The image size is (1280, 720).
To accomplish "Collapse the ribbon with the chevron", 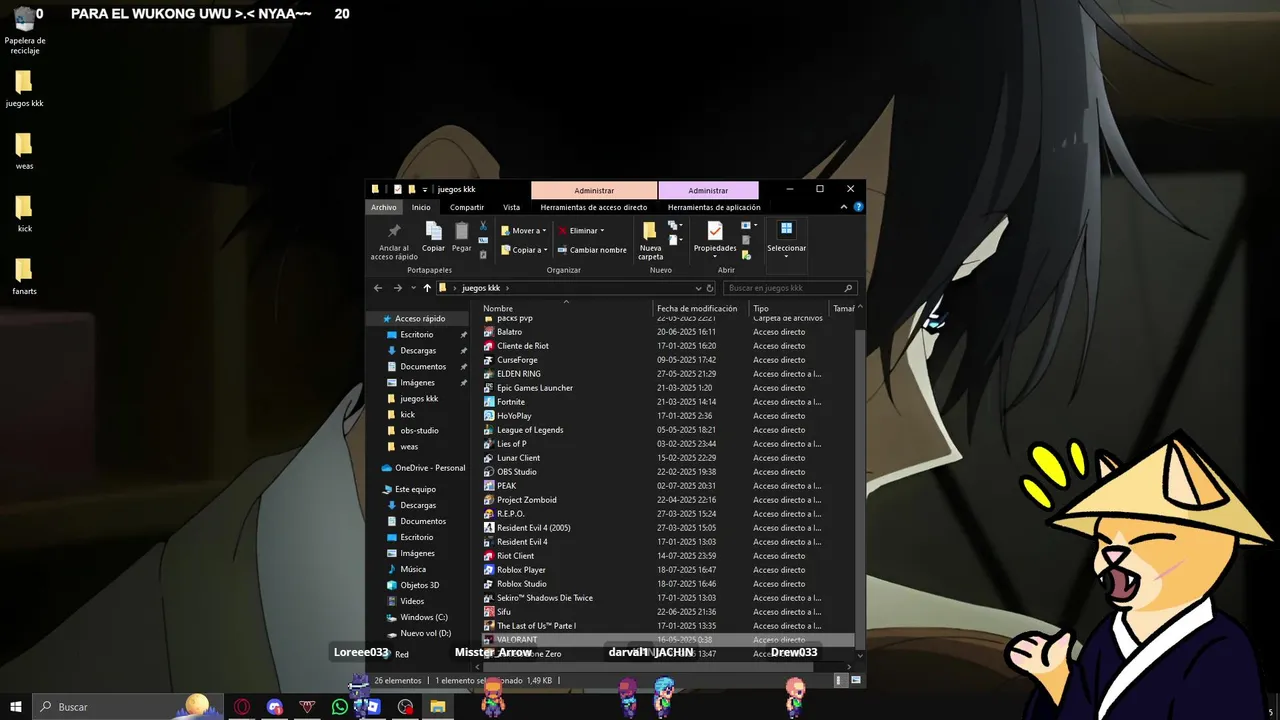I will (844, 207).
